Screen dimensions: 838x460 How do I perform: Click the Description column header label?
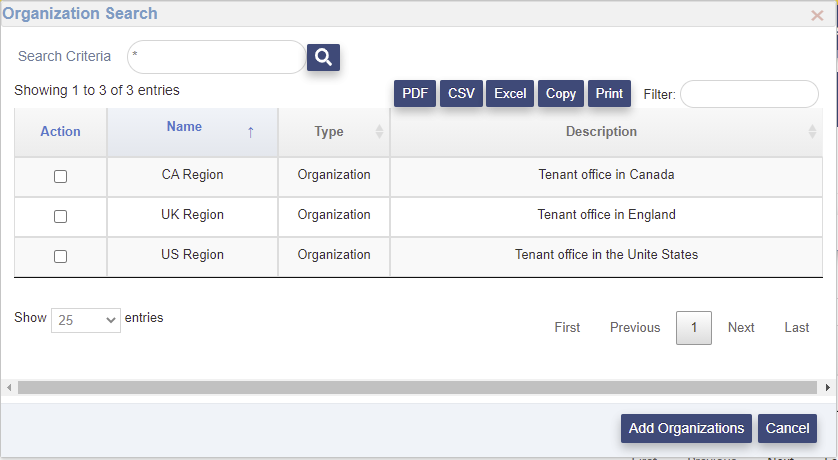click(601, 131)
